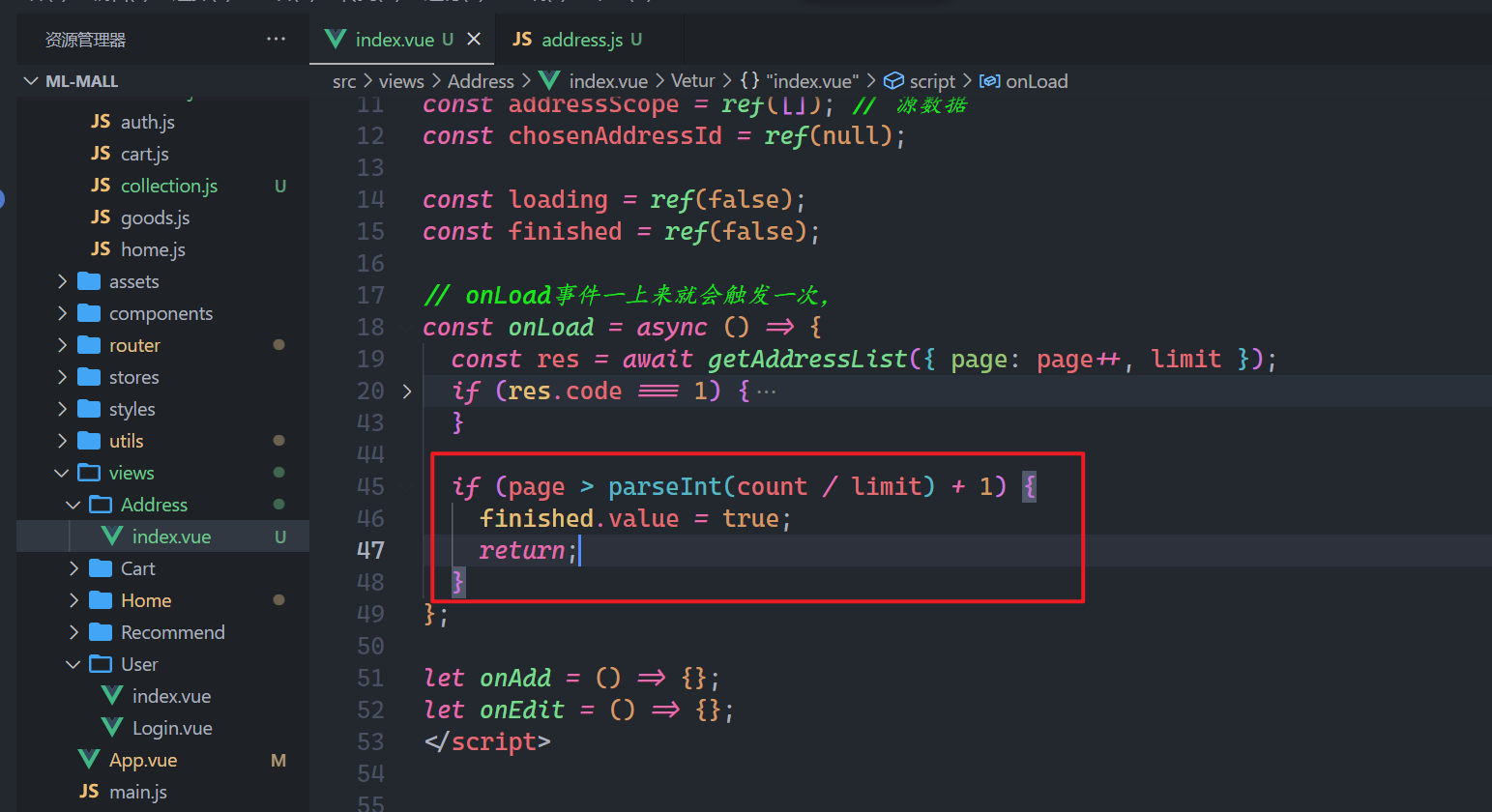This screenshot has height=812, width=1492.
Task: Click 'parseInt' on line 45
Action: [x=665, y=487]
